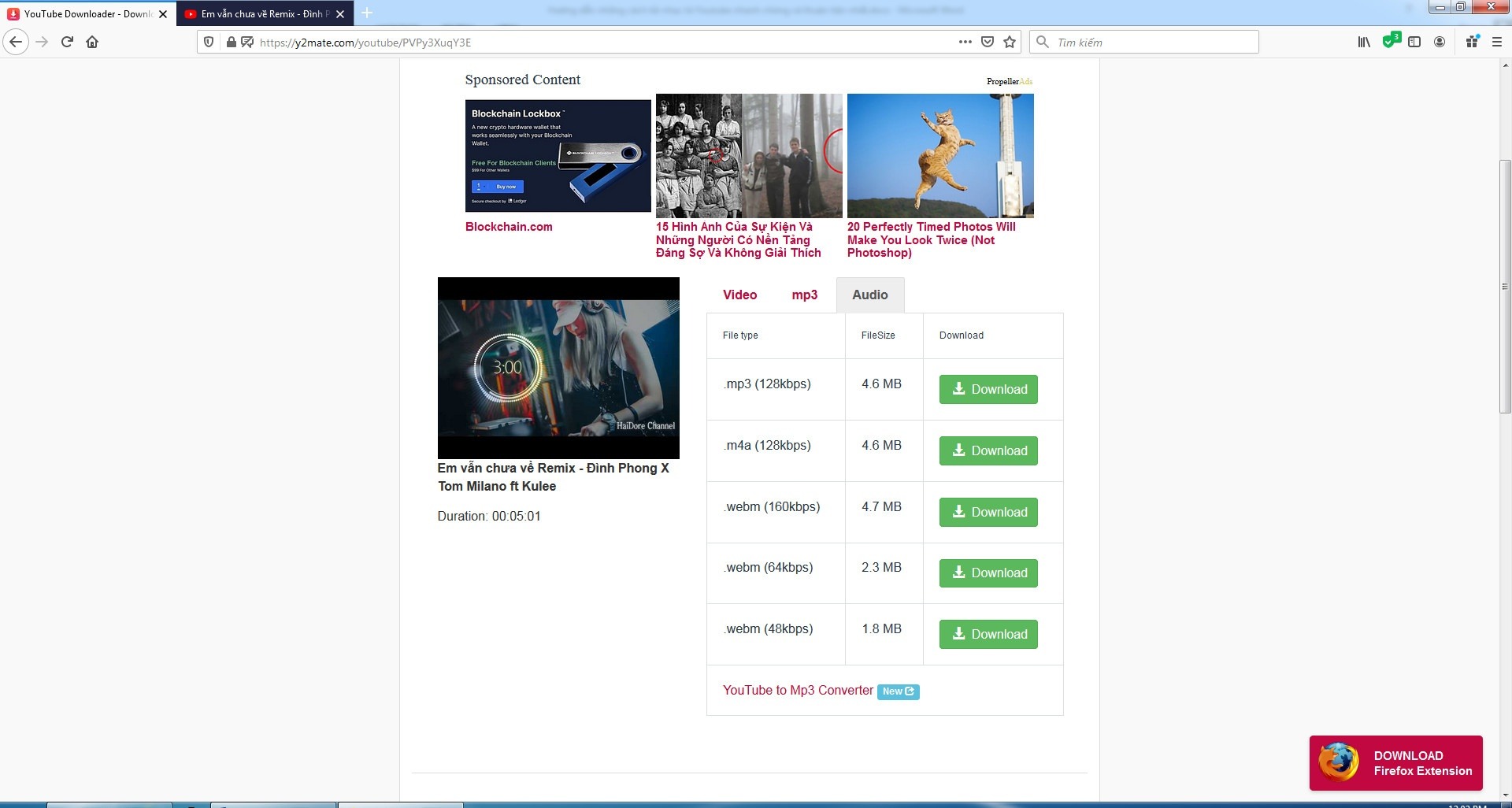
Task: Click the 4.7 MB file size cell
Action: (x=884, y=512)
